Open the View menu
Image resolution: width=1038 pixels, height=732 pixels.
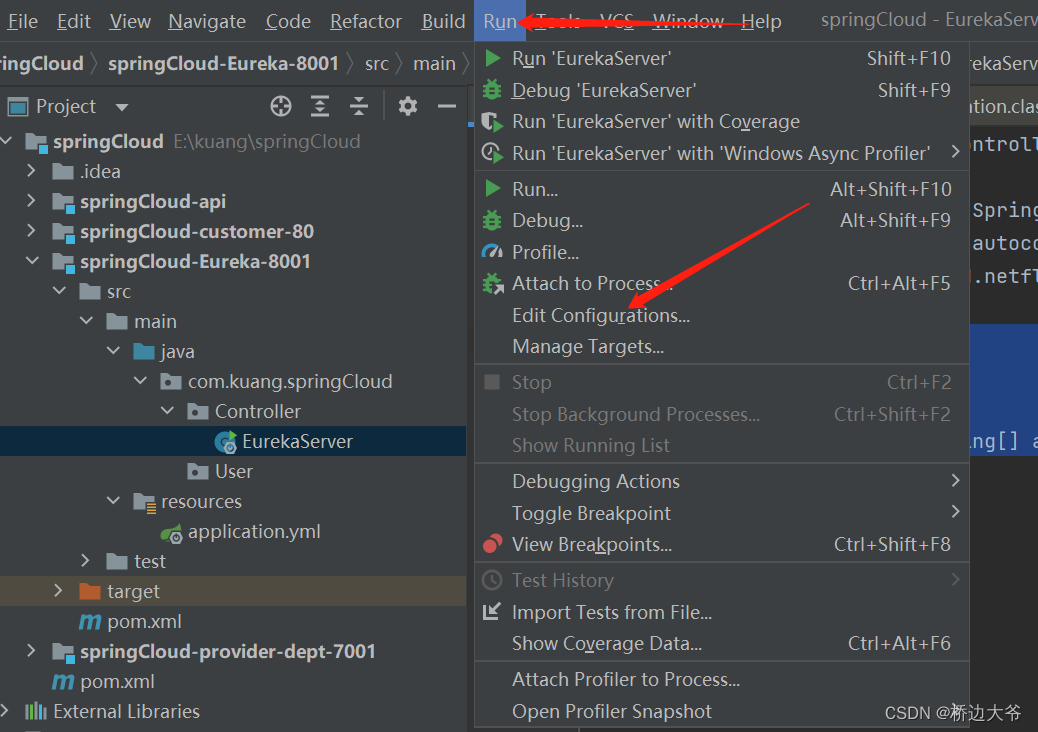(x=130, y=21)
